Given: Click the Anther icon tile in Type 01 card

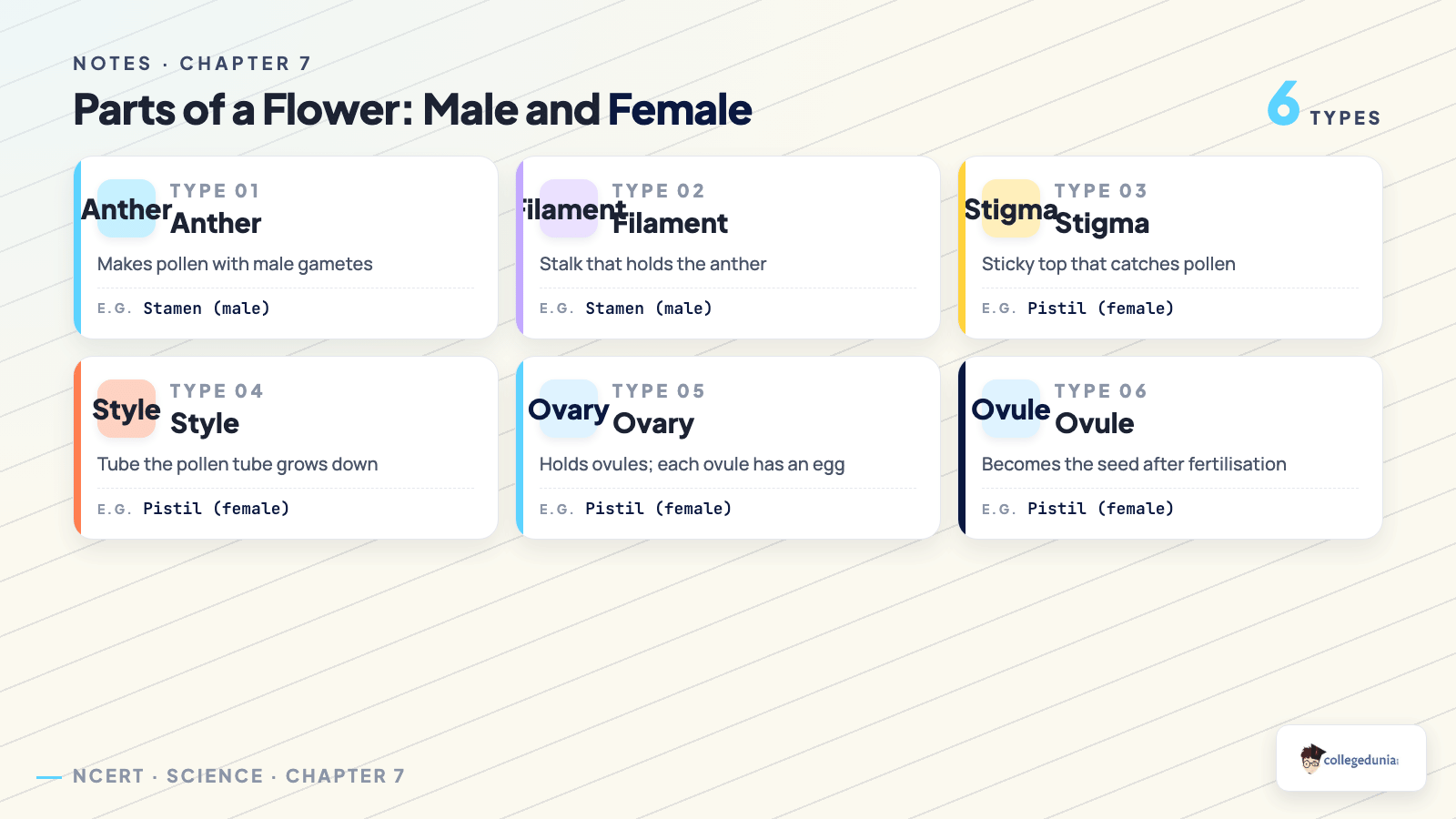Looking at the screenshot, I should coord(126,208).
